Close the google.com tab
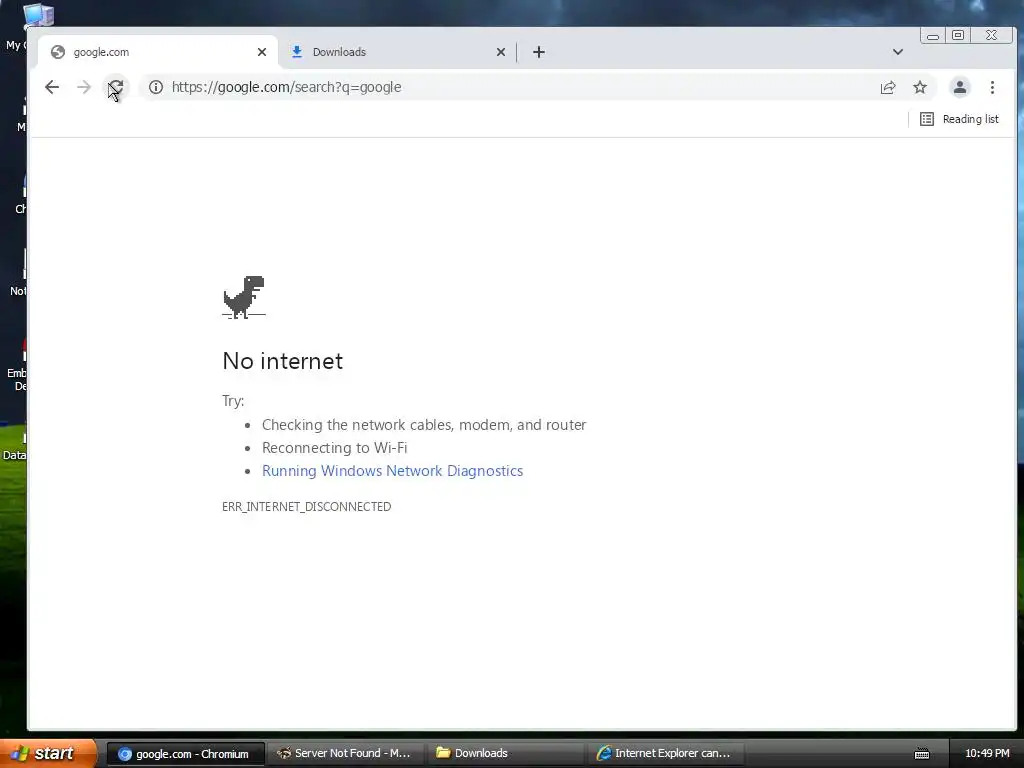Viewport: 1024px width, 768px height. (262, 52)
